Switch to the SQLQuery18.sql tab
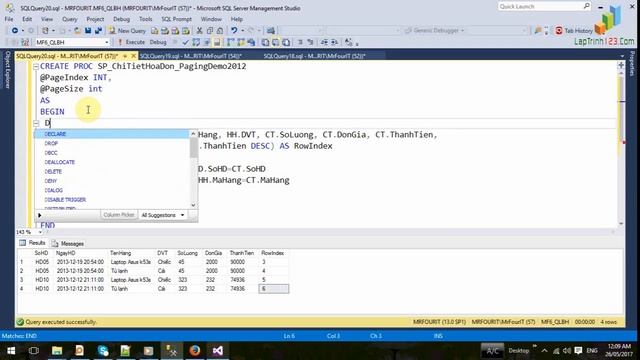 [314, 56]
